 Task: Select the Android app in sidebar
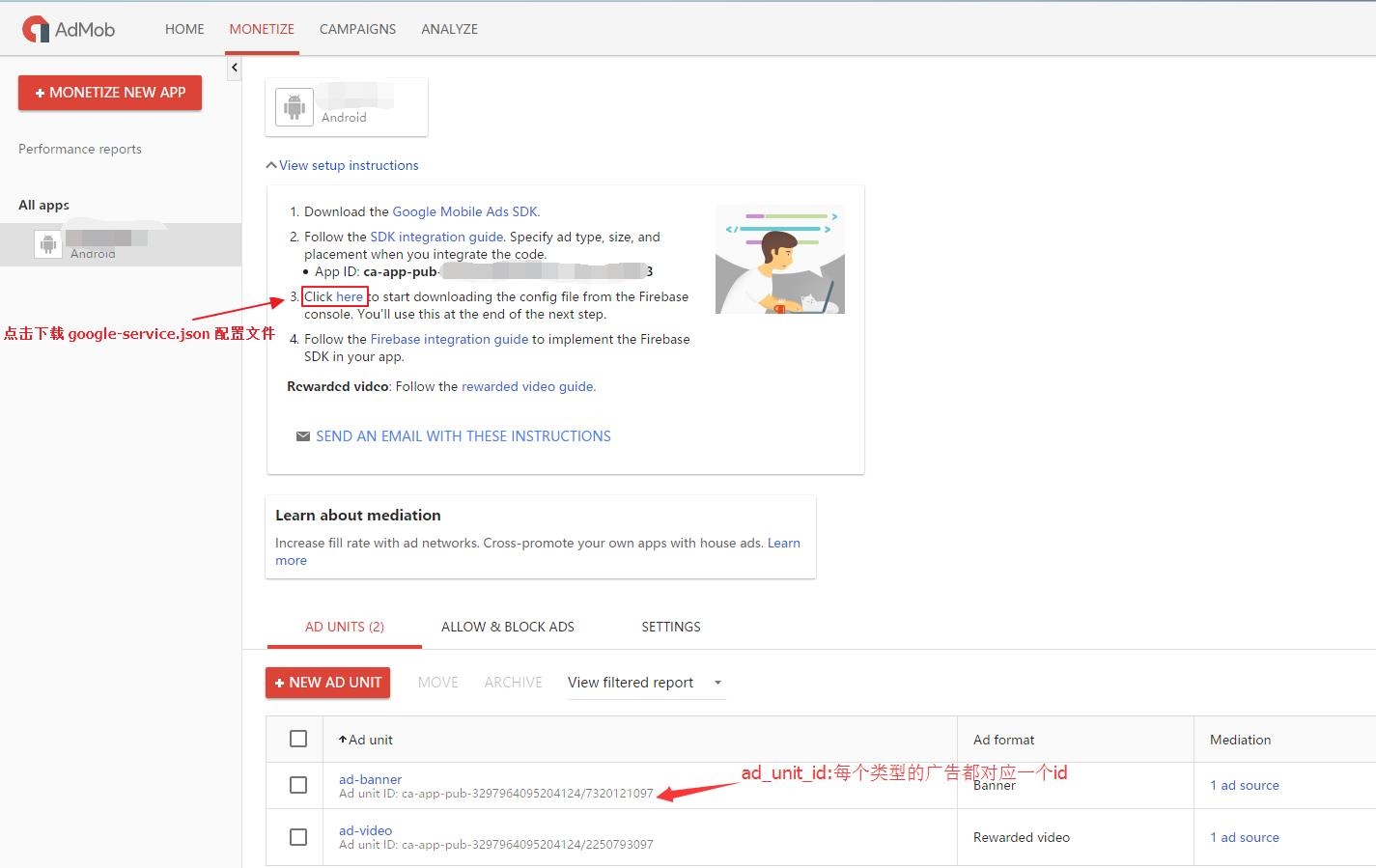click(121, 244)
